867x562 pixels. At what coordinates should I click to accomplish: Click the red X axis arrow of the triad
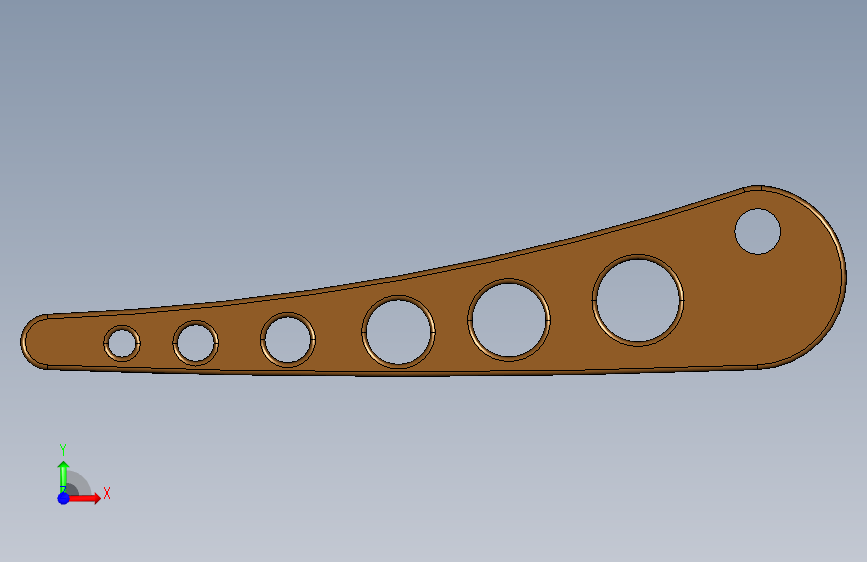[x=84, y=498]
